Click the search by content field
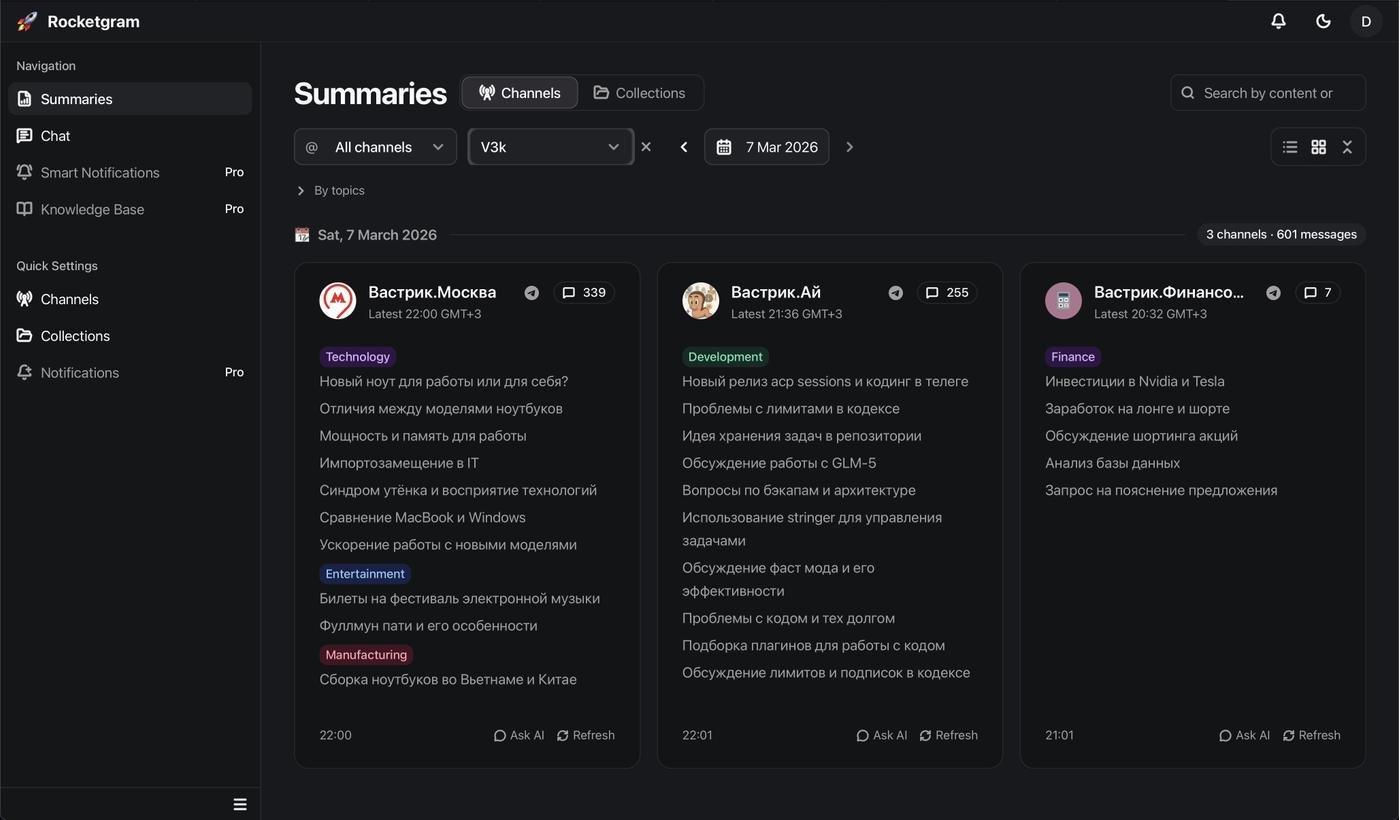 [x=1268, y=93]
